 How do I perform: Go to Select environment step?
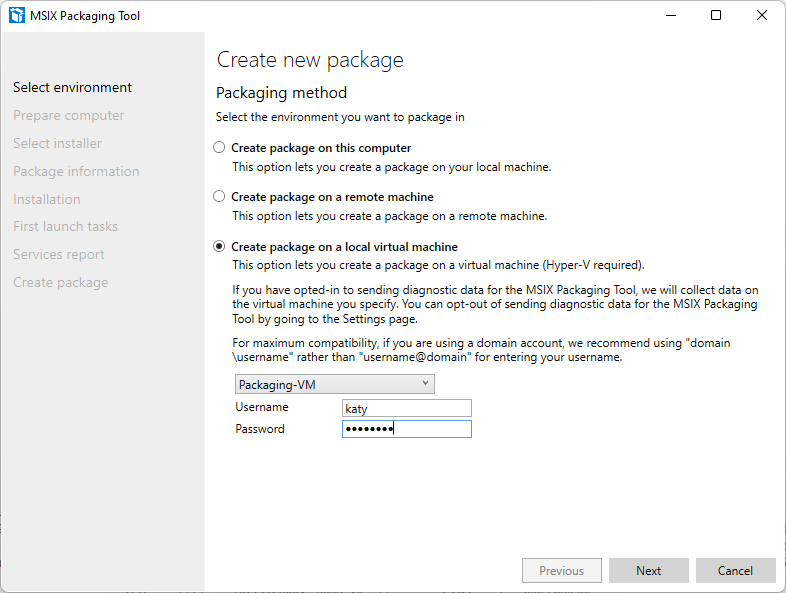tap(72, 87)
